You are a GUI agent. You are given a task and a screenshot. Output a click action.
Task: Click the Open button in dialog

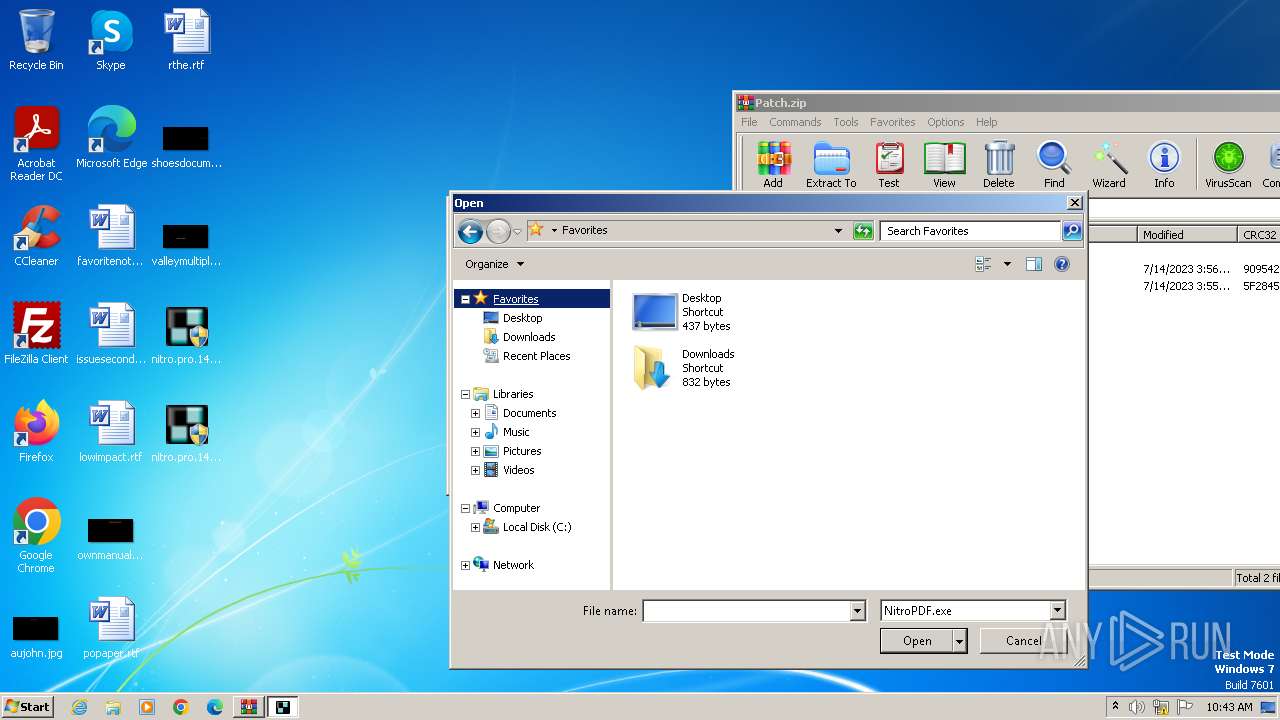(917, 641)
